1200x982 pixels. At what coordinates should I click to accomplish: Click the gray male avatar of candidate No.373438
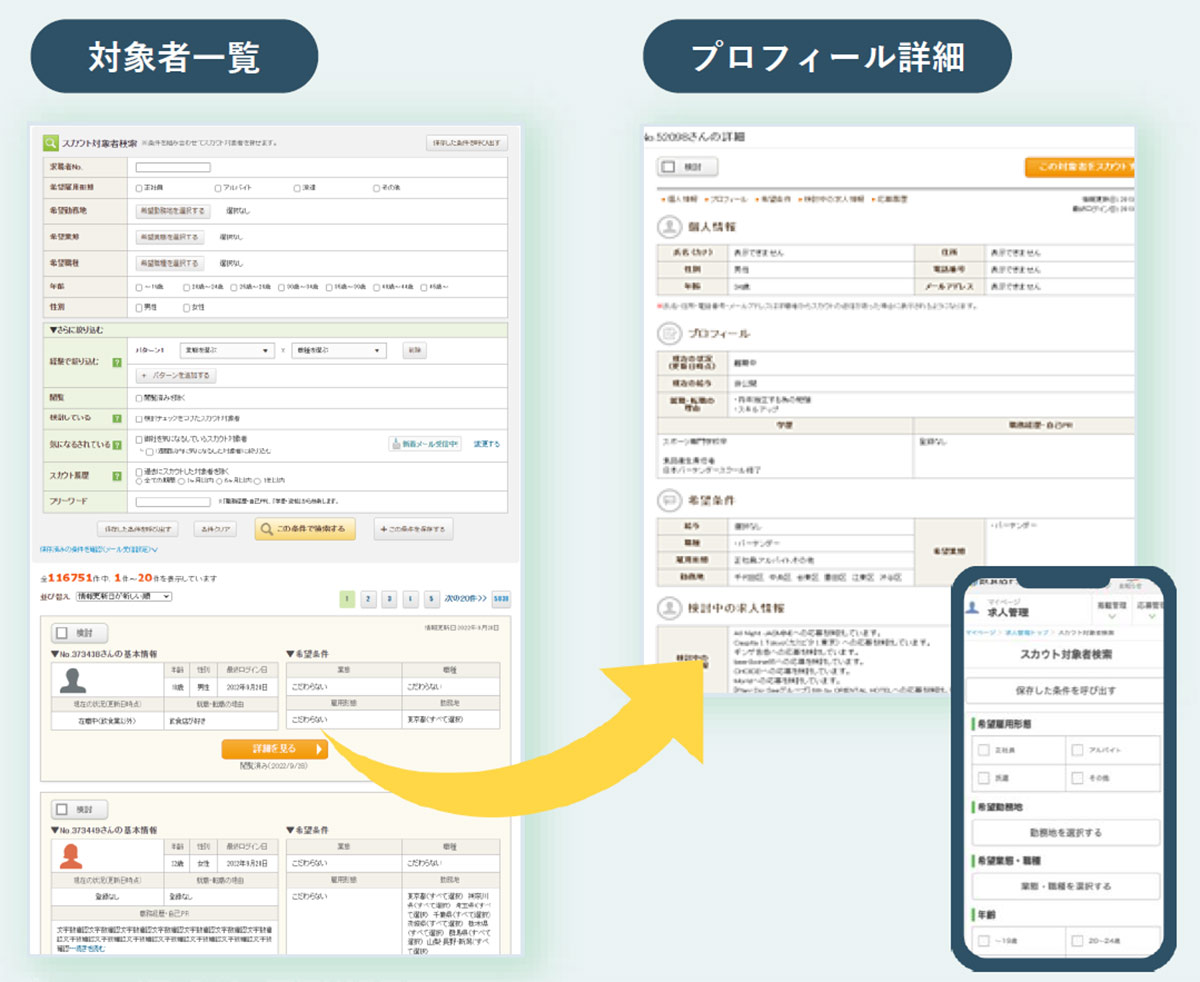72,681
